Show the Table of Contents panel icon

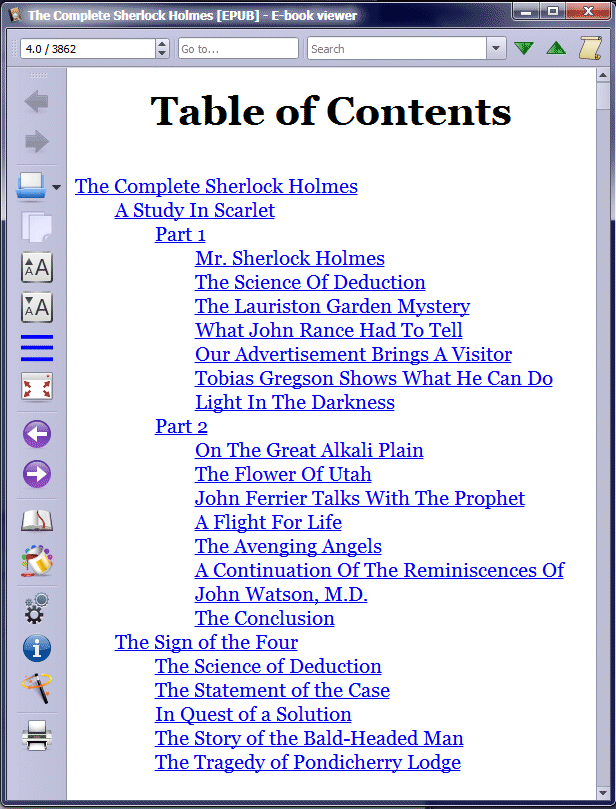(37, 348)
